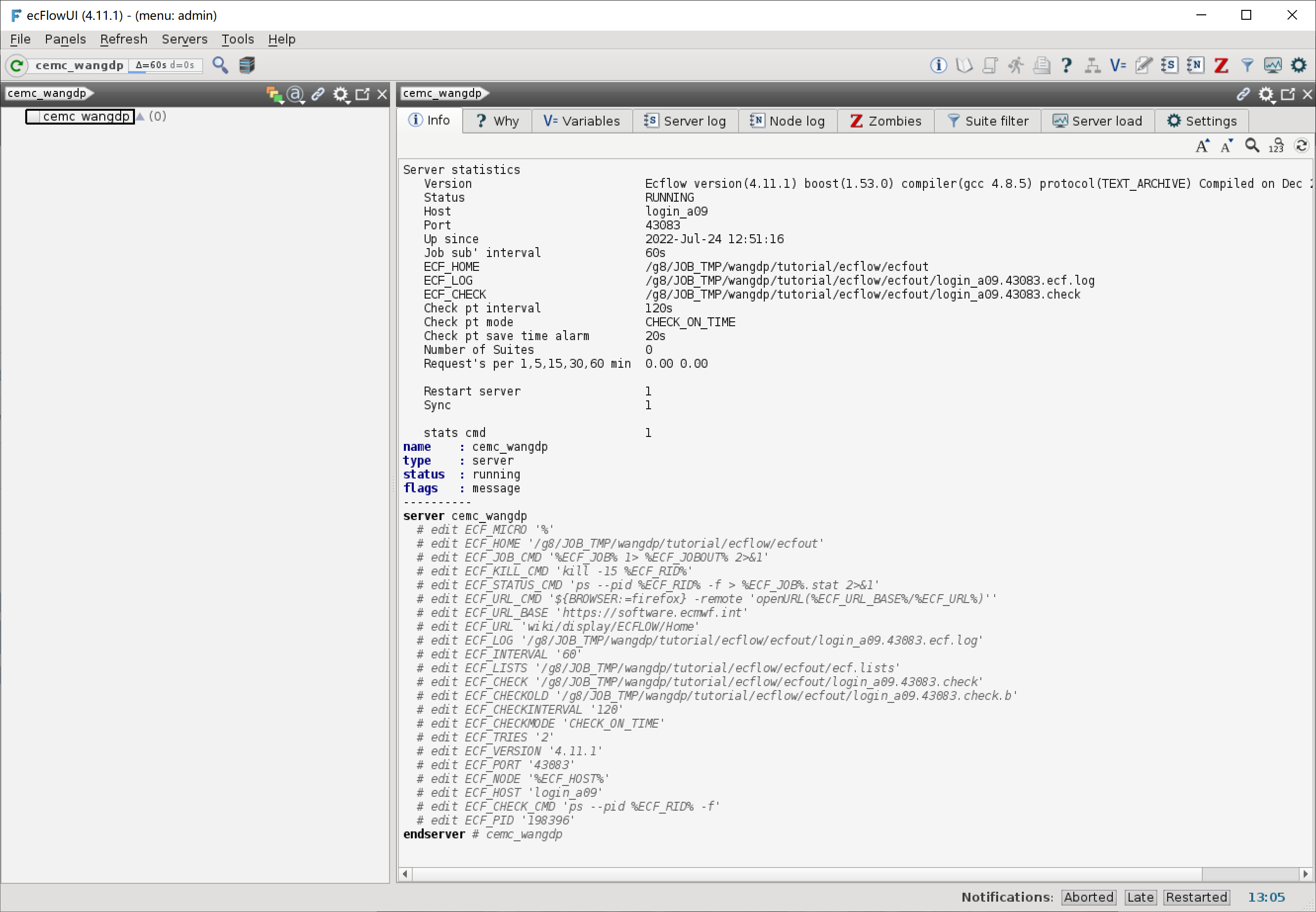Click the Why question-mark toolbar icon
The height and width of the screenshot is (912, 1316).
point(1066,65)
